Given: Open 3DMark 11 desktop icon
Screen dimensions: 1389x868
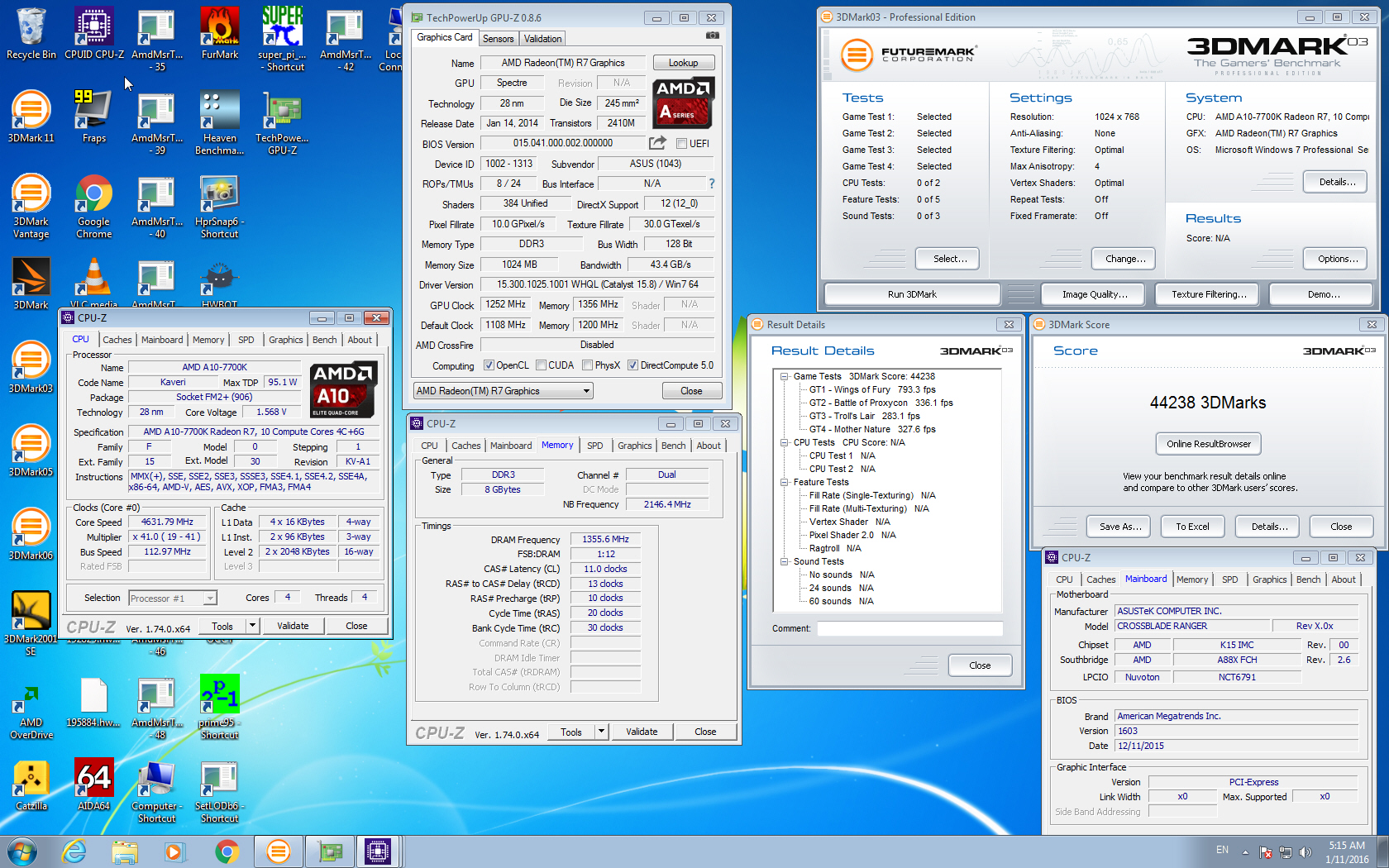Looking at the screenshot, I should tap(31, 117).
